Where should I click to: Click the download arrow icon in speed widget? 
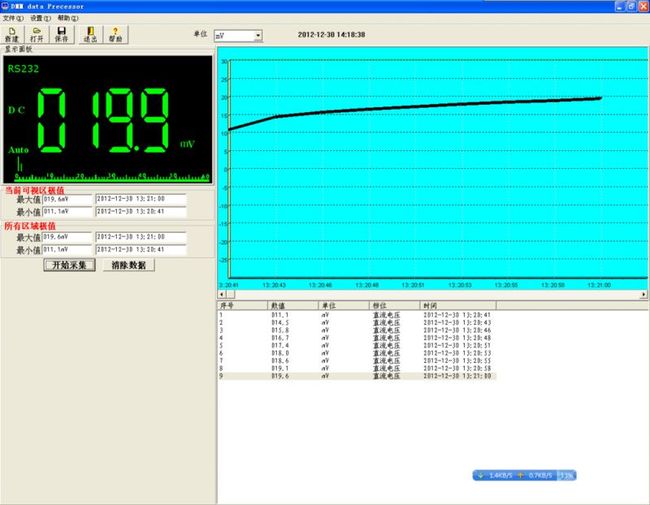click(481, 475)
